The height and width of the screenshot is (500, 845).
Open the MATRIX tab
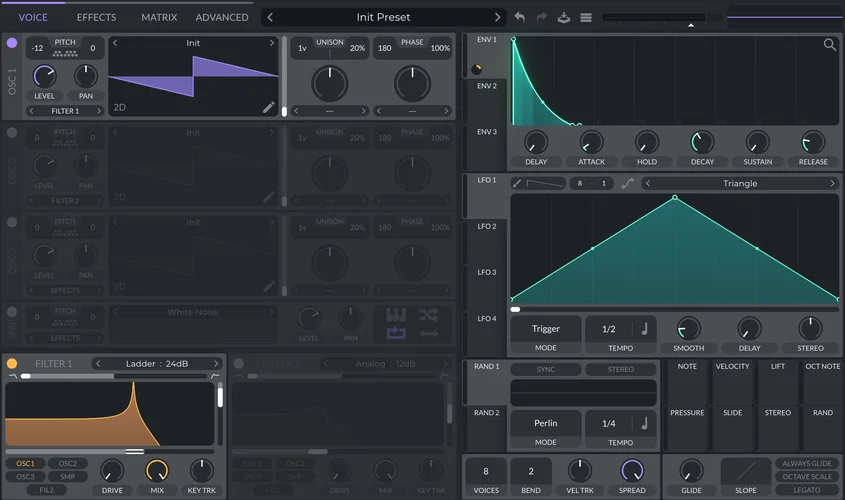(x=159, y=17)
